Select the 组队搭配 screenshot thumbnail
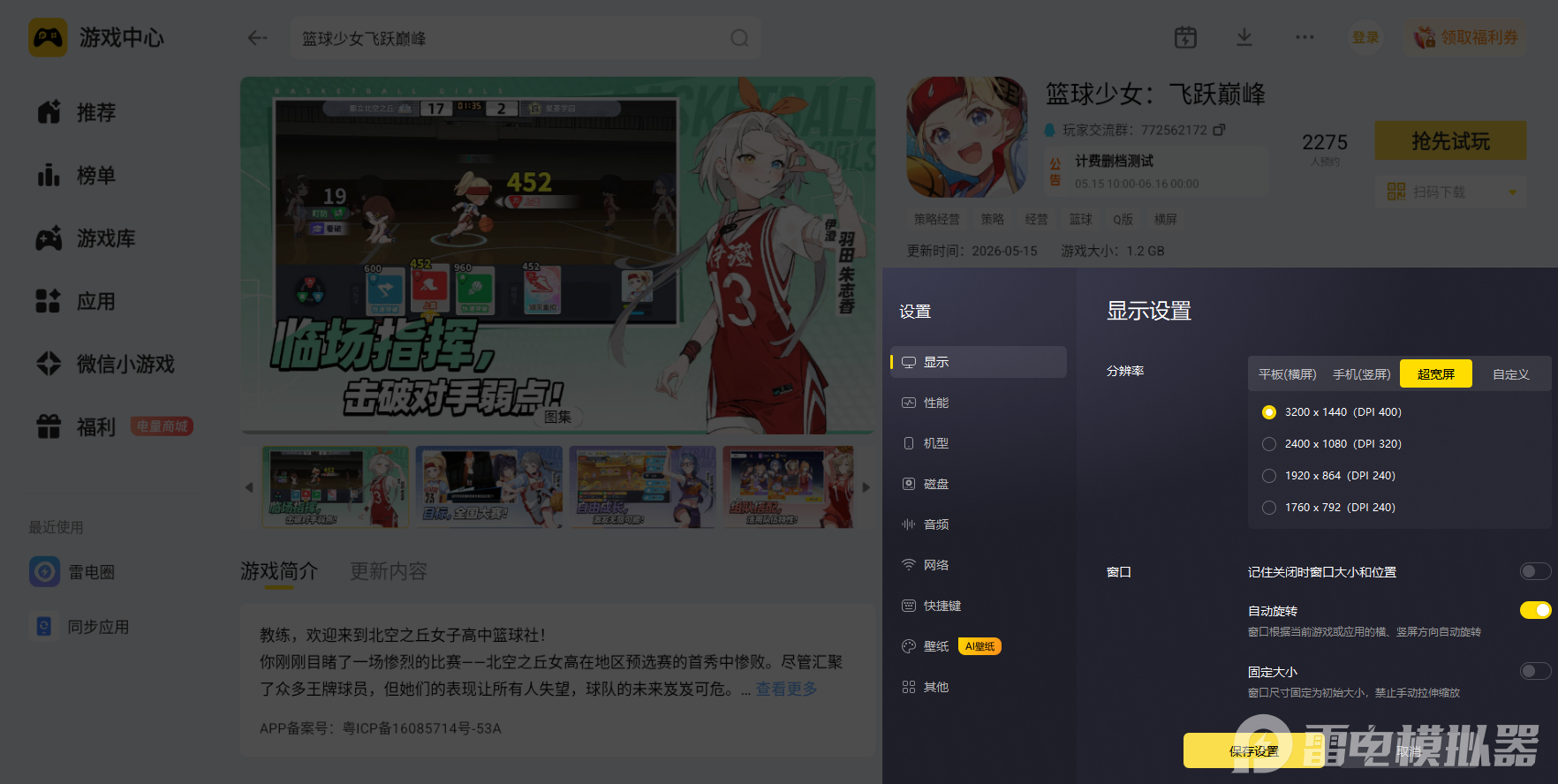1558x784 pixels. (x=789, y=487)
